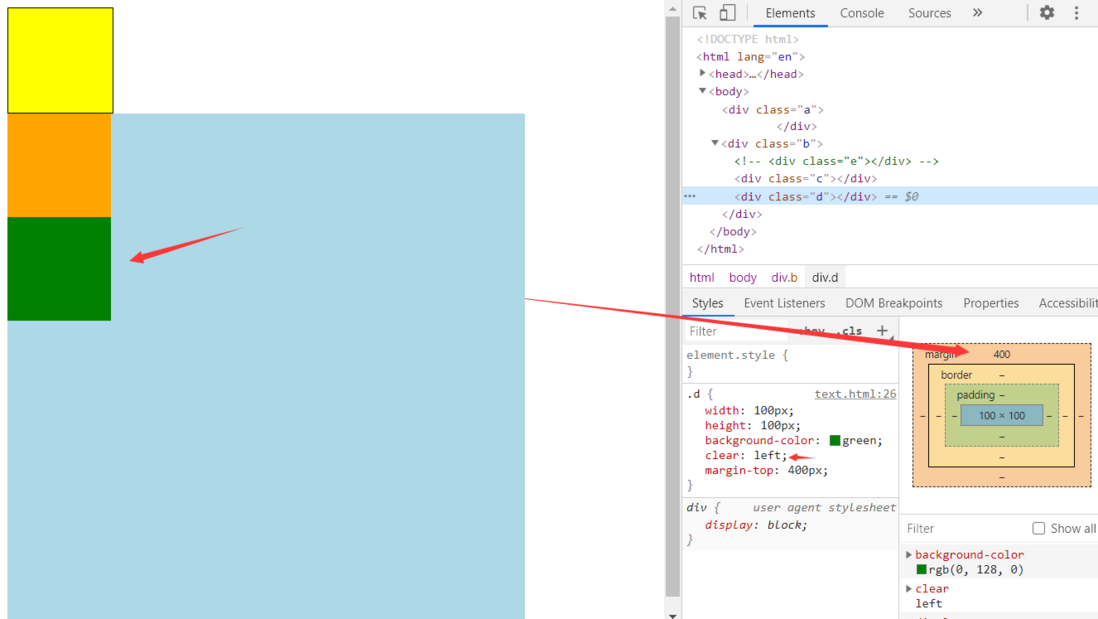Viewport: 1098px width, 619px height.
Task: Open the Accessibility tab
Action: 1068,303
